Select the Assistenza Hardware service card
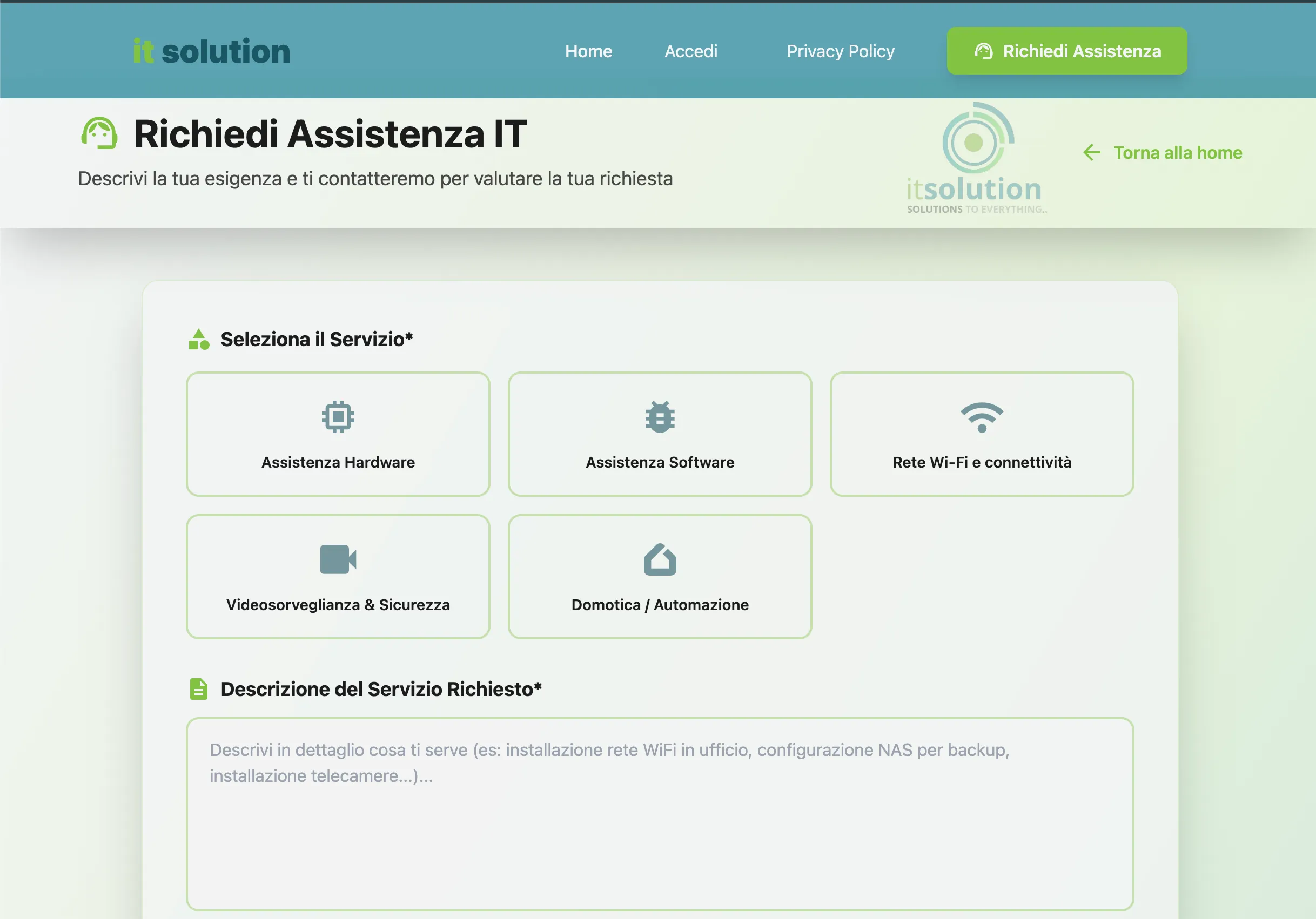The height and width of the screenshot is (919, 1316). 338,434
